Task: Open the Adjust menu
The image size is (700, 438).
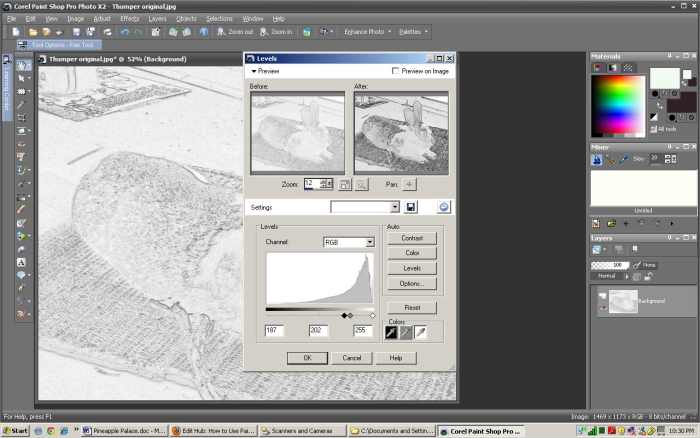Action: [x=102, y=19]
